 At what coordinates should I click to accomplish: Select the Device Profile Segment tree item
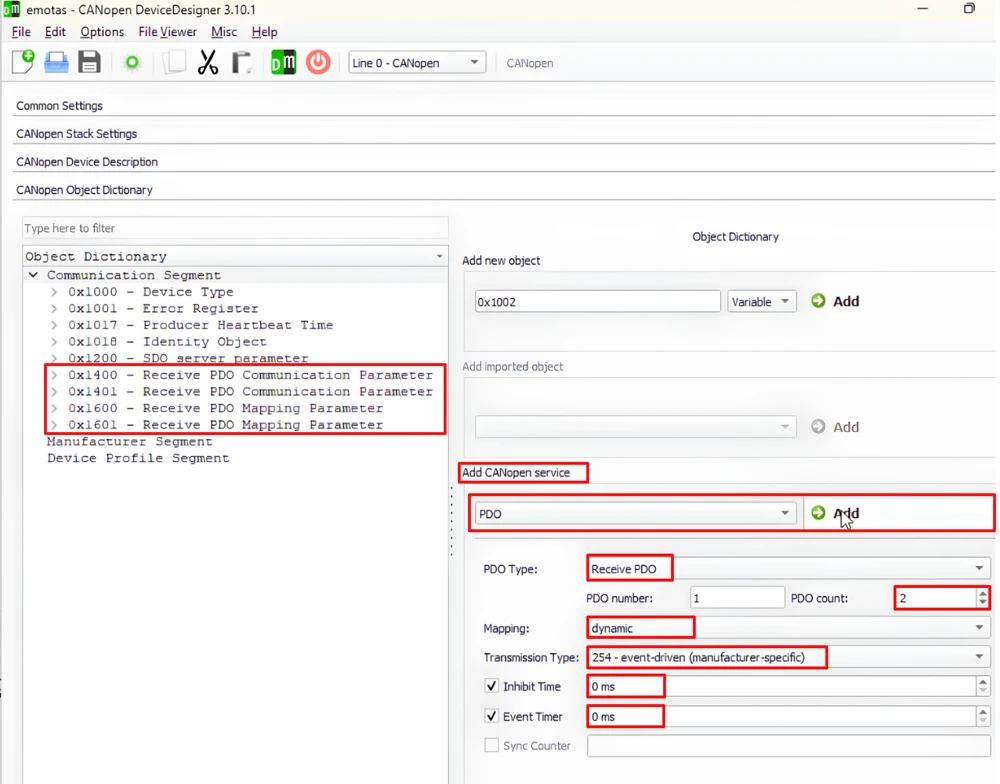(x=138, y=458)
